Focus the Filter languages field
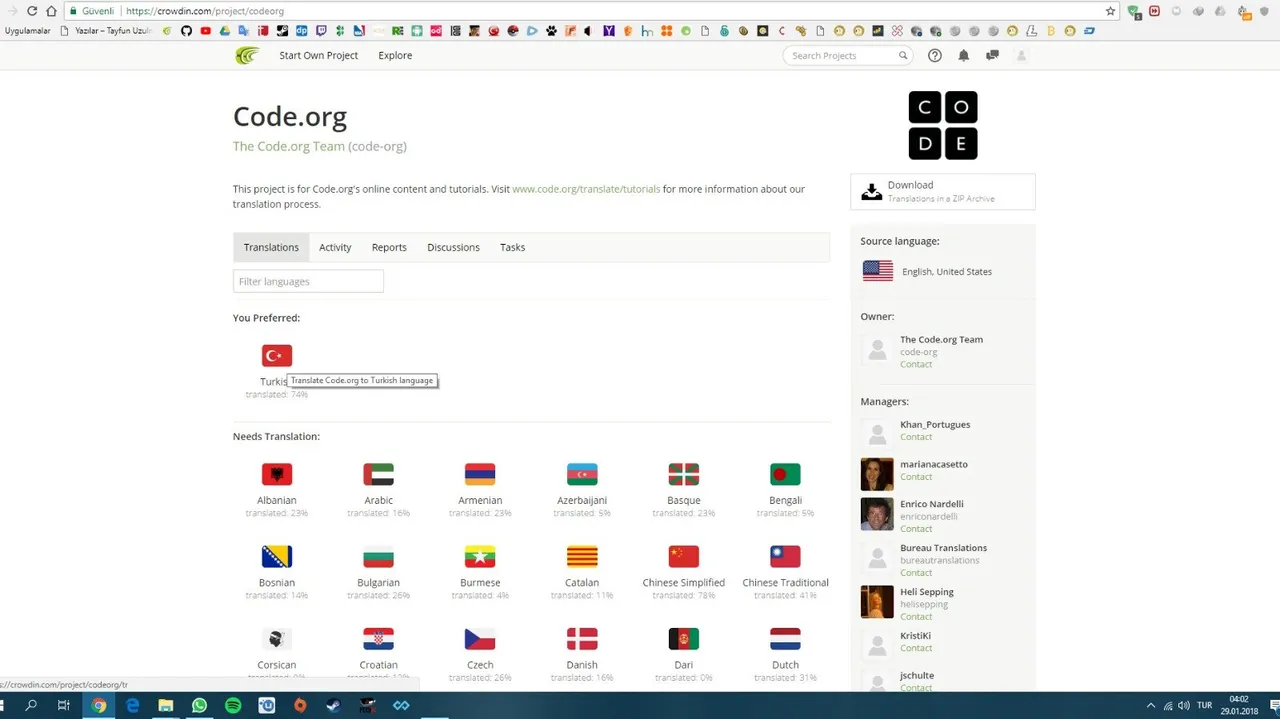 pos(308,281)
